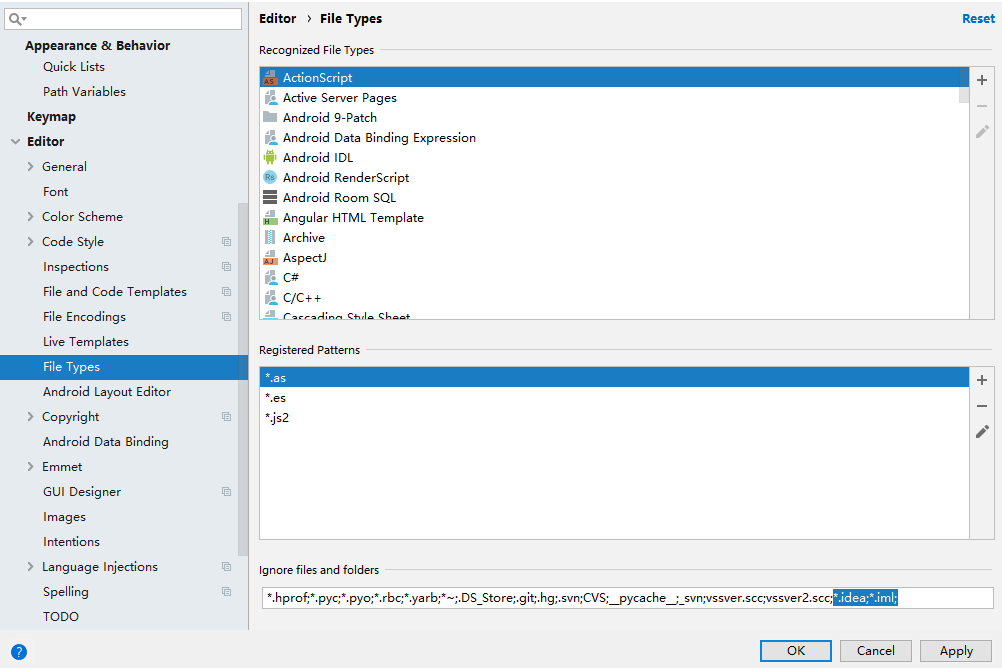The width and height of the screenshot is (1002, 668).
Task: Add a new registered pattern
Action: click(982, 380)
